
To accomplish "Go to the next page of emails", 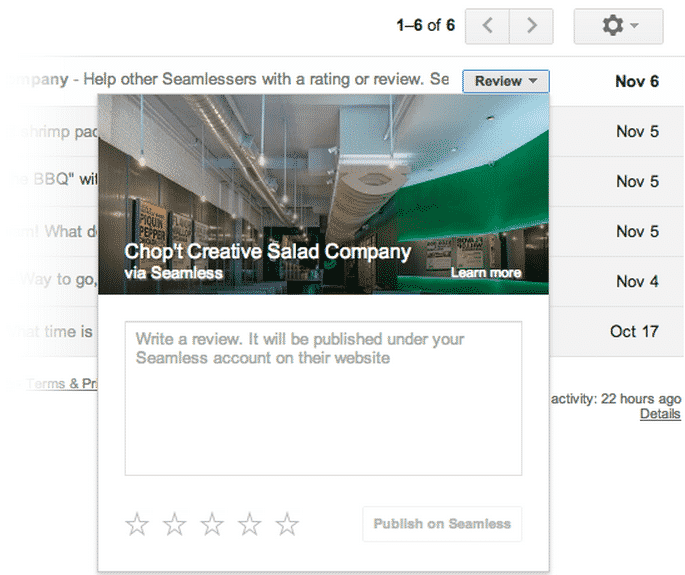I will [x=531, y=26].
